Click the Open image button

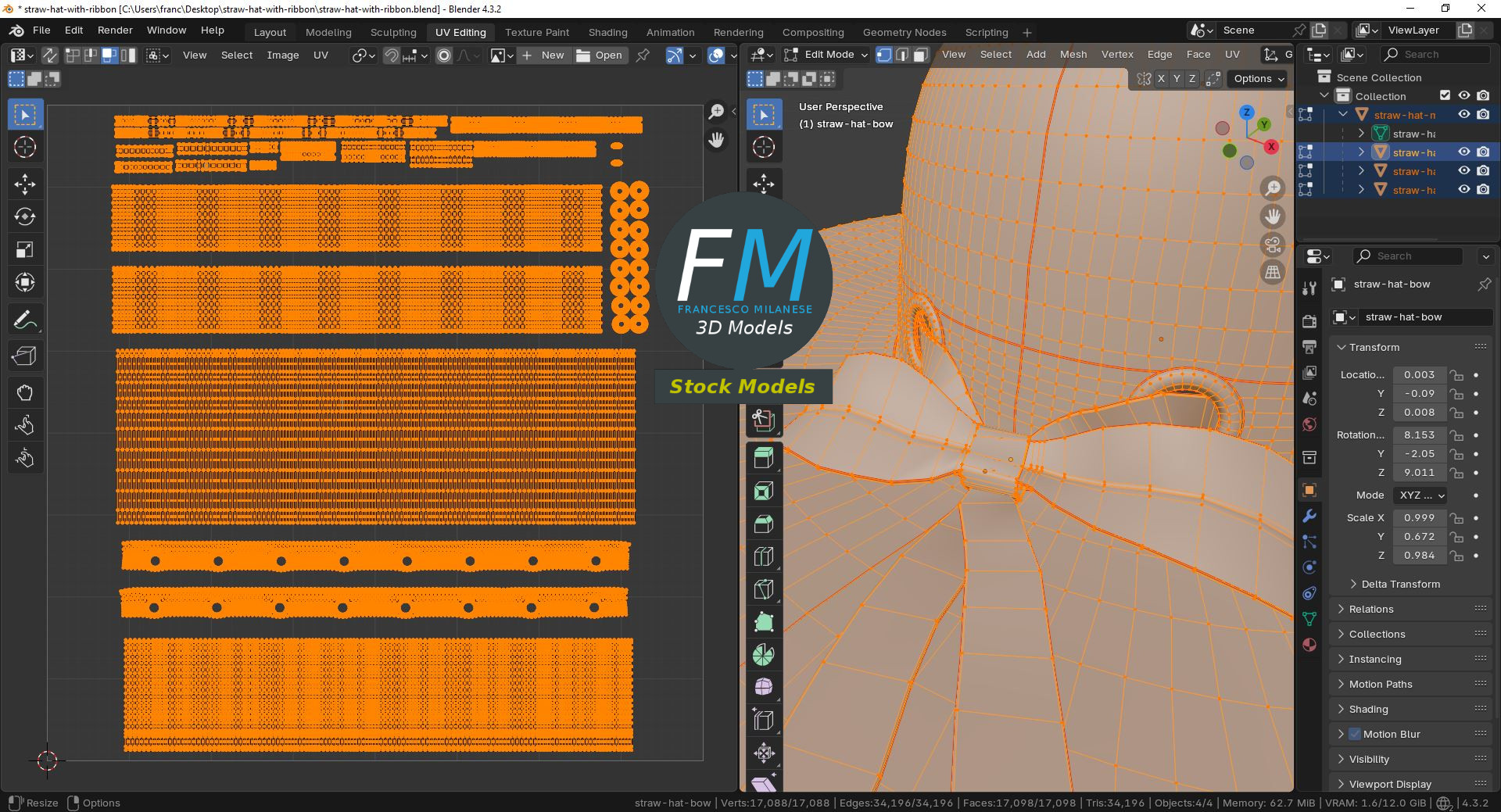tap(600, 55)
